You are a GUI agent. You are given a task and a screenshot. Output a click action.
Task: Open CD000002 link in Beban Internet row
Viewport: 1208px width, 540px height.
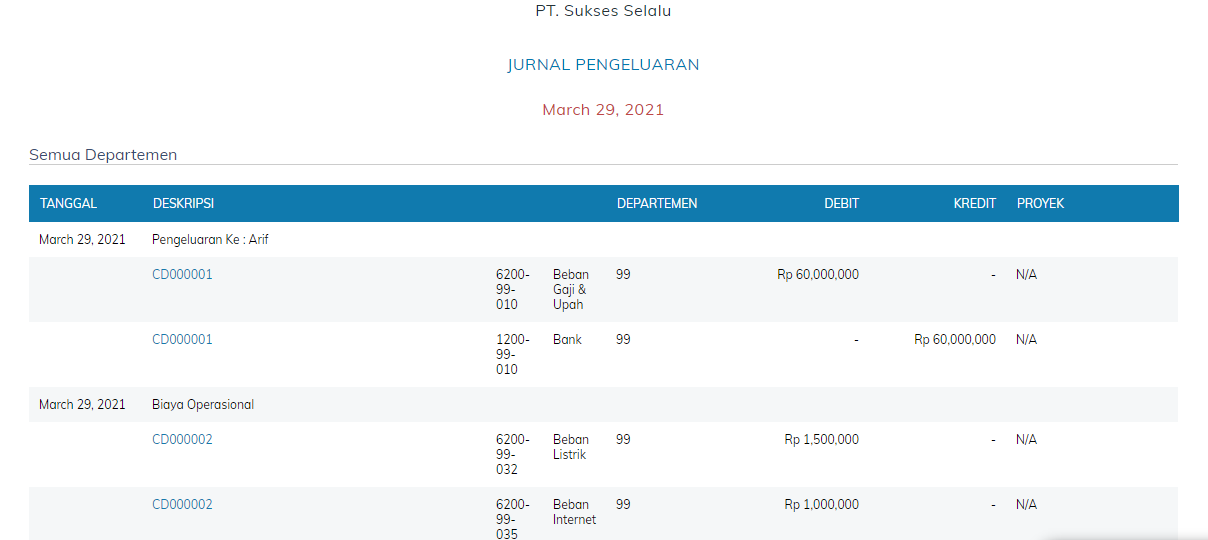pyautogui.click(x=182, y=505)
